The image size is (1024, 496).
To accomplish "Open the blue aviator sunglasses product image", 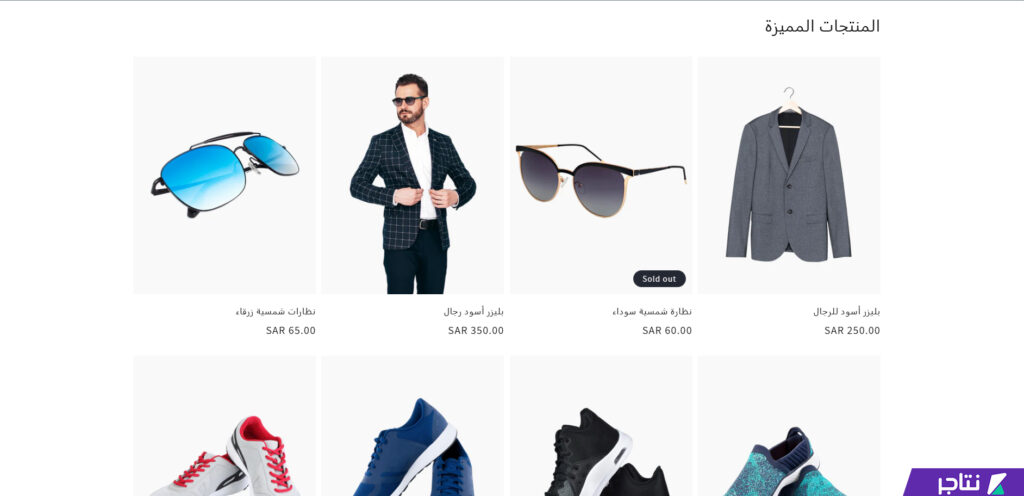I will coord(225,175).
